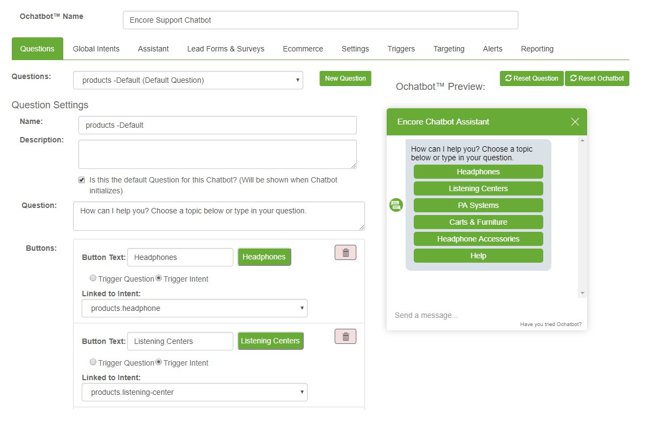Image resolution: width=646 pixels, height=423 pixels.
Task: Click the Listening Centers Button Text field
Action: coord(180,341)
